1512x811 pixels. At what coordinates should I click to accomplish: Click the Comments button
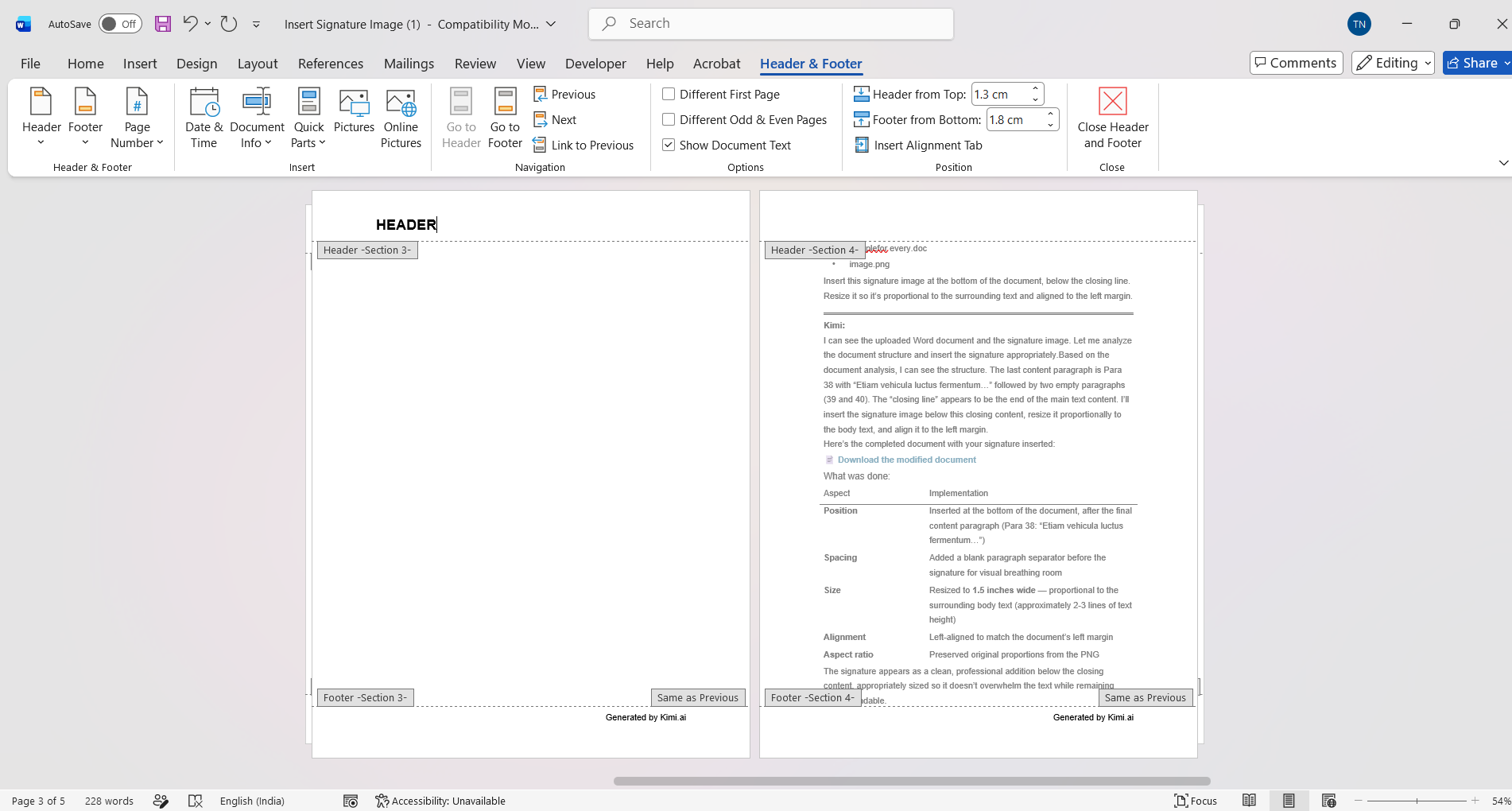coord(1296,63)
